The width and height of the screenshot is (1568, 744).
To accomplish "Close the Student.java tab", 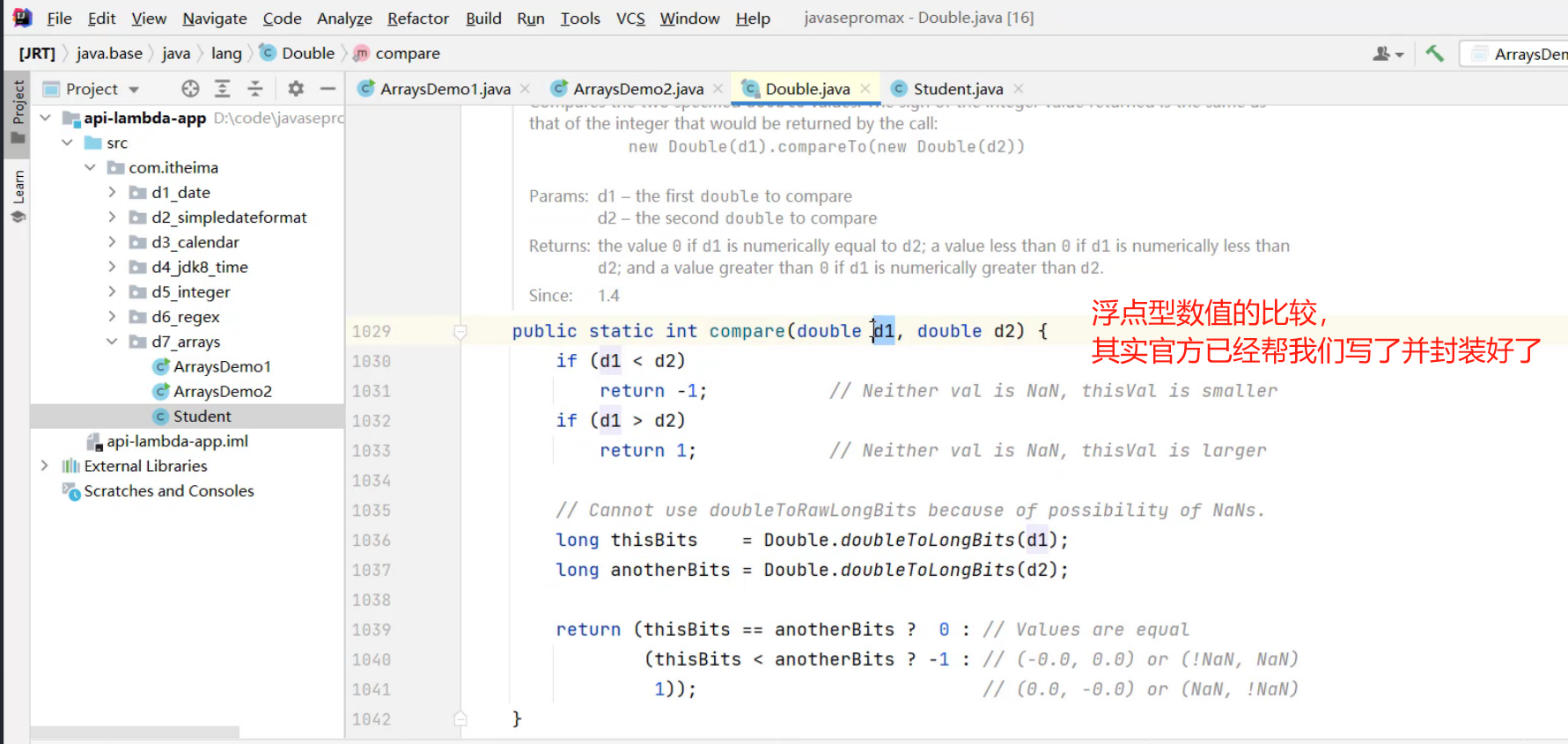I will [x=1018, y=89].
